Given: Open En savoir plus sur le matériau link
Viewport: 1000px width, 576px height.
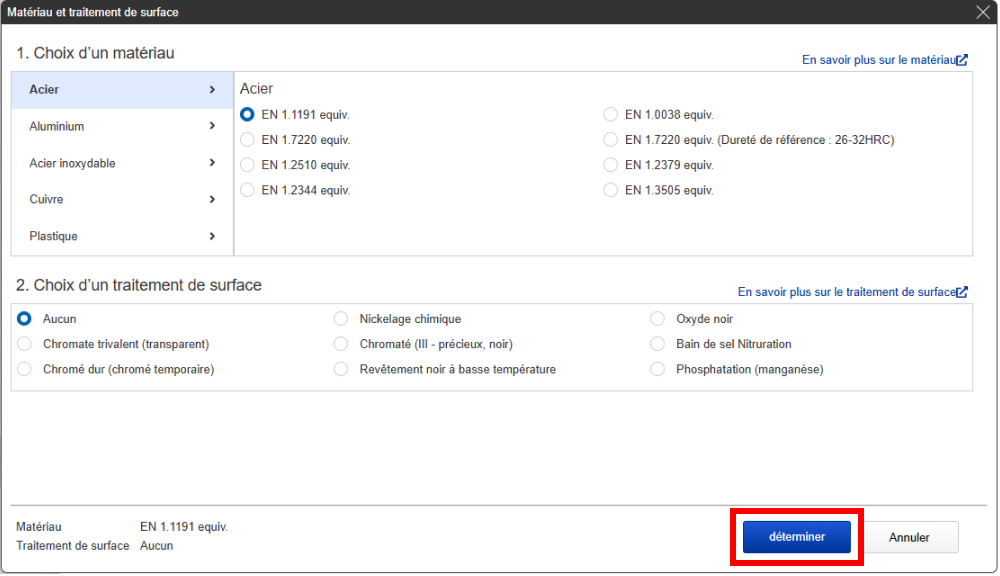Looking at the screenshot, I should (x=879, y=60).
